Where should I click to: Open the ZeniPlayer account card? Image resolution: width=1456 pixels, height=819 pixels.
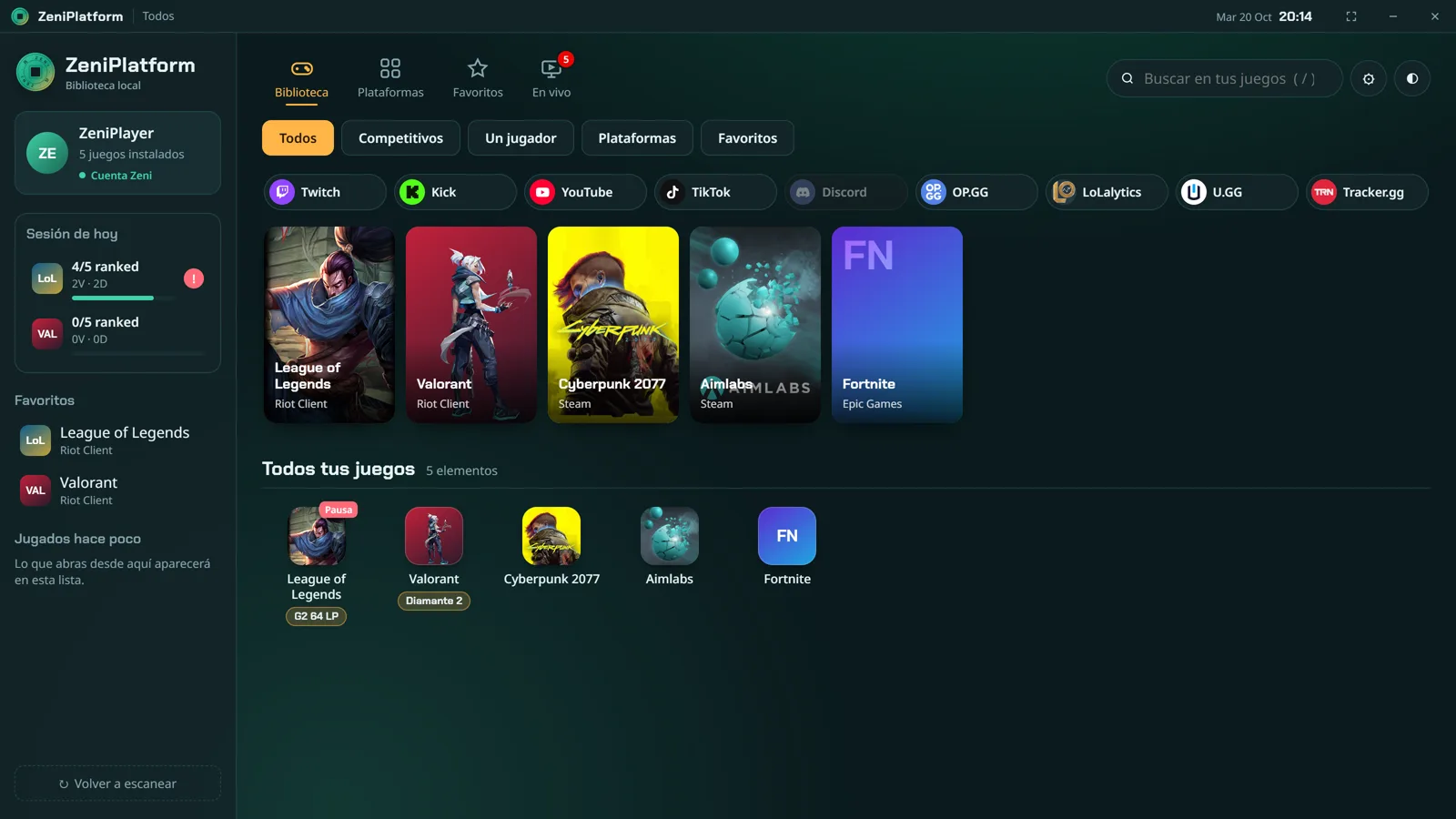(117, 153)
